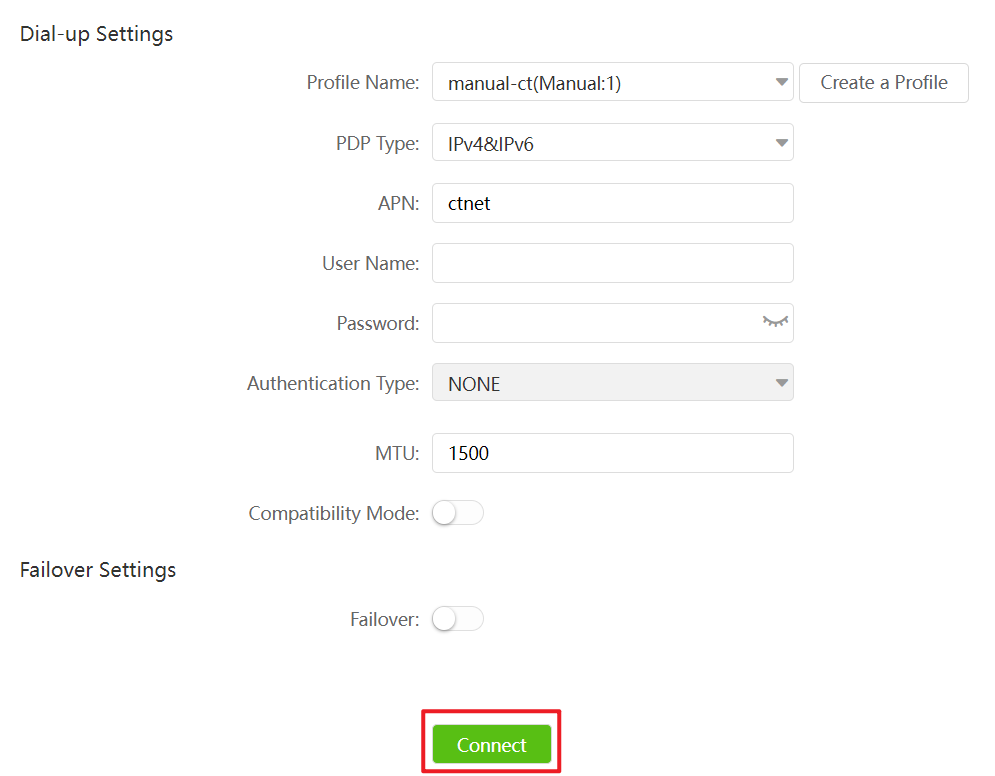Click the PDP Type label text
The height and width of the screenshot is (776, 995).
[x=377, y=143]
